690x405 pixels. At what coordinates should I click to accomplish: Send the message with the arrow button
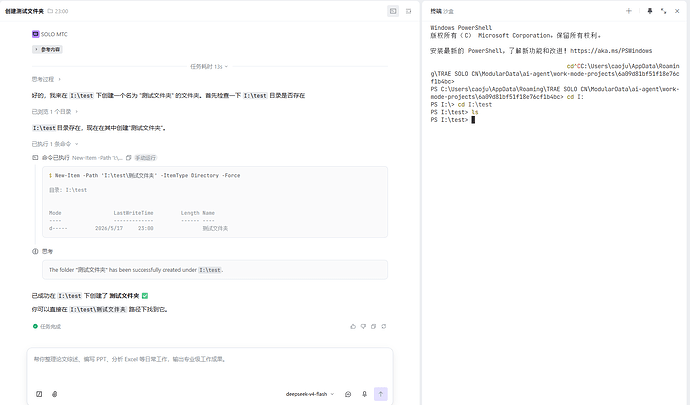381,394
